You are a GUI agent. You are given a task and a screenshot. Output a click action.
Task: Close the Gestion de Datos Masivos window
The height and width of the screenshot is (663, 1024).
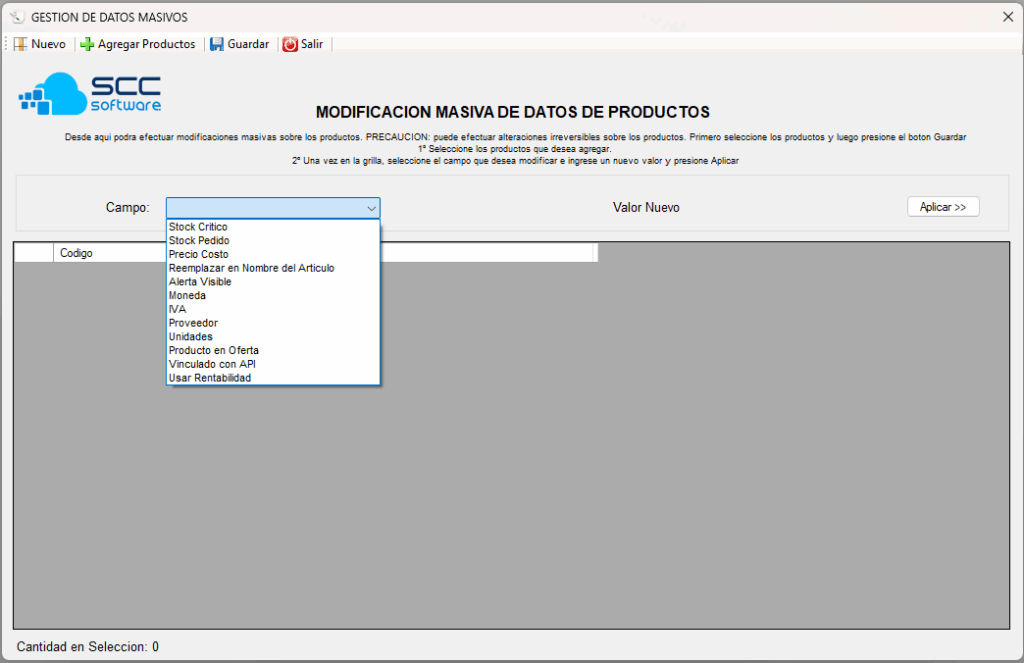[1007, 17]
